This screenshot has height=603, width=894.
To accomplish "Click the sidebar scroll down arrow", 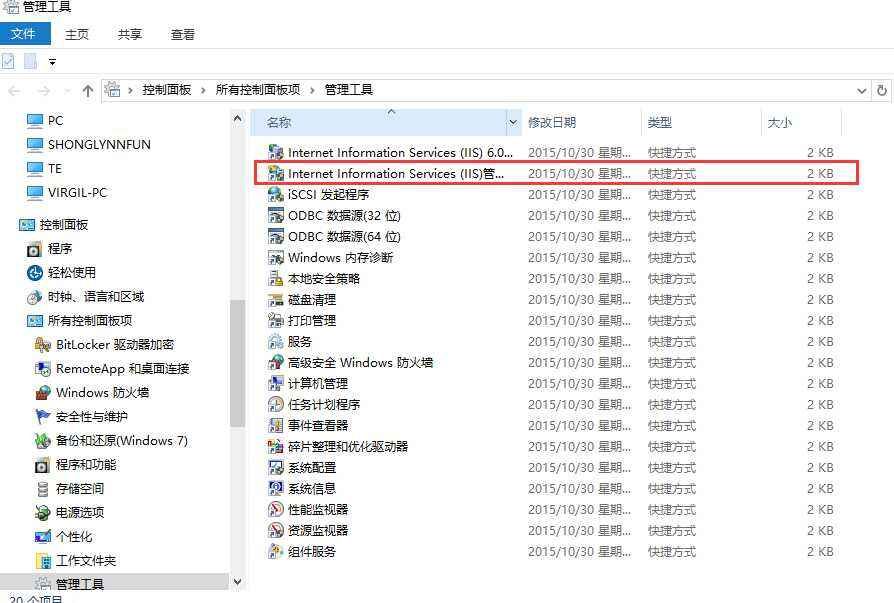I will point(238,582).
